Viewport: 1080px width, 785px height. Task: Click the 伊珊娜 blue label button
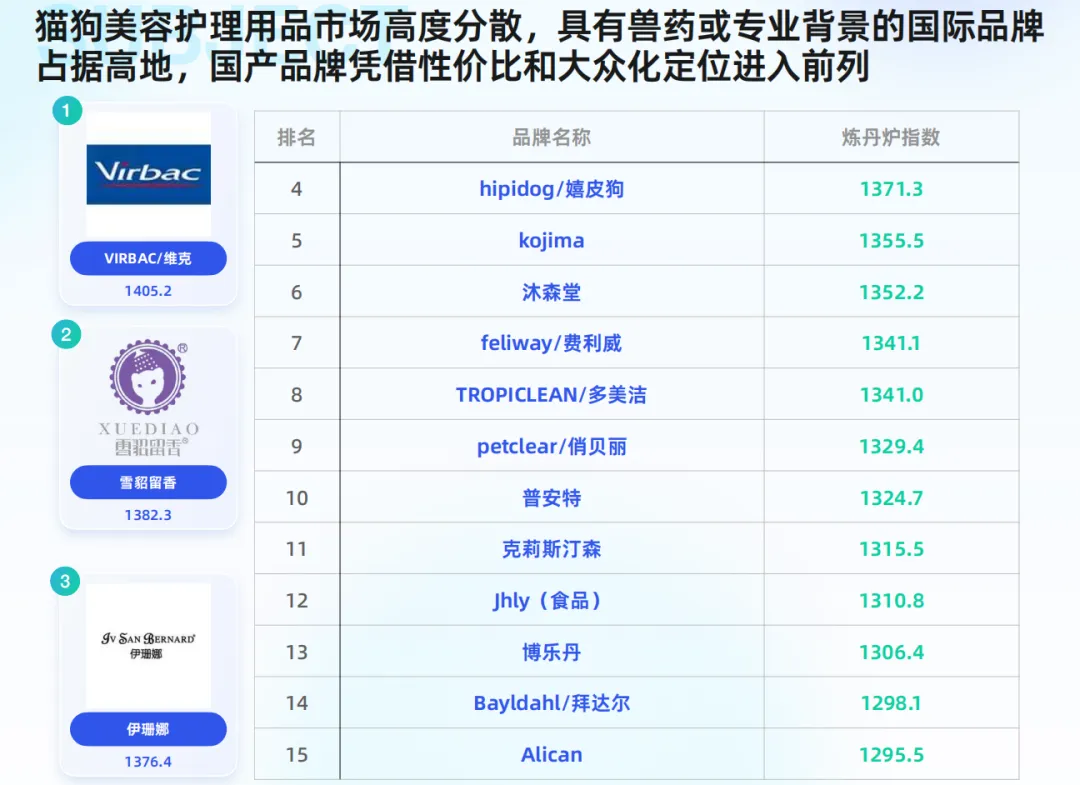[148, 729]
